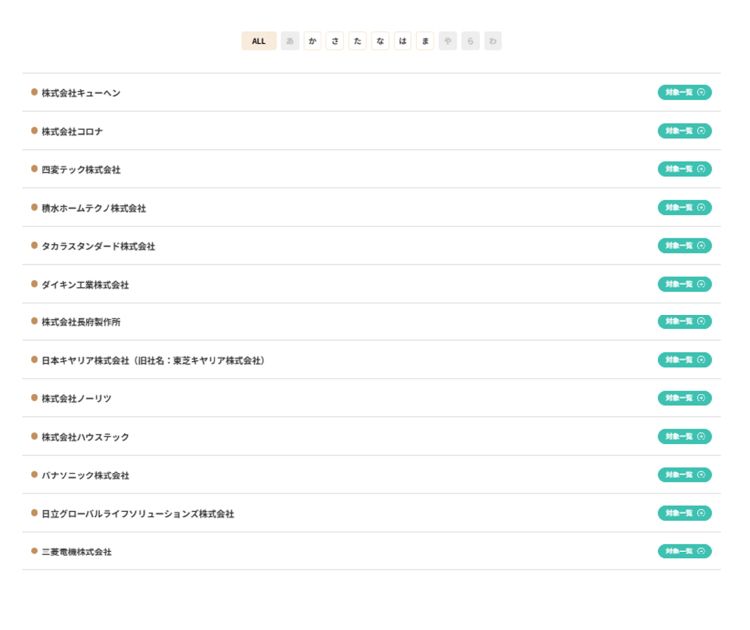The image size is (750, 630).
Task: Click company name 株式会社キューヘン
Action: [x=81, y=93]
